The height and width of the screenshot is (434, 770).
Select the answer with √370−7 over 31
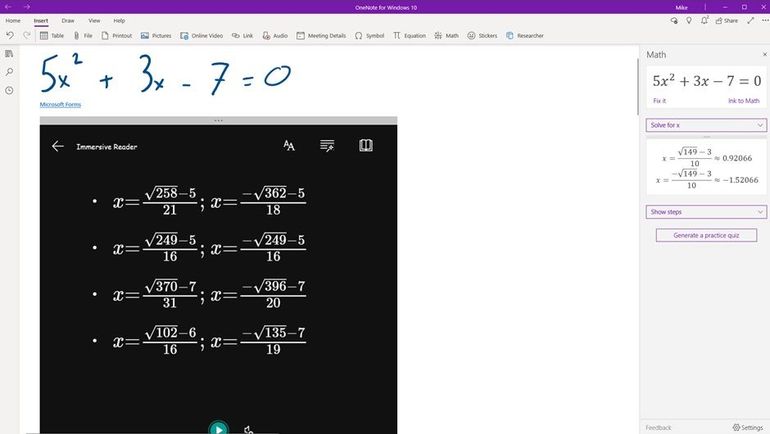pyautogui.click(x=209, y=295)
